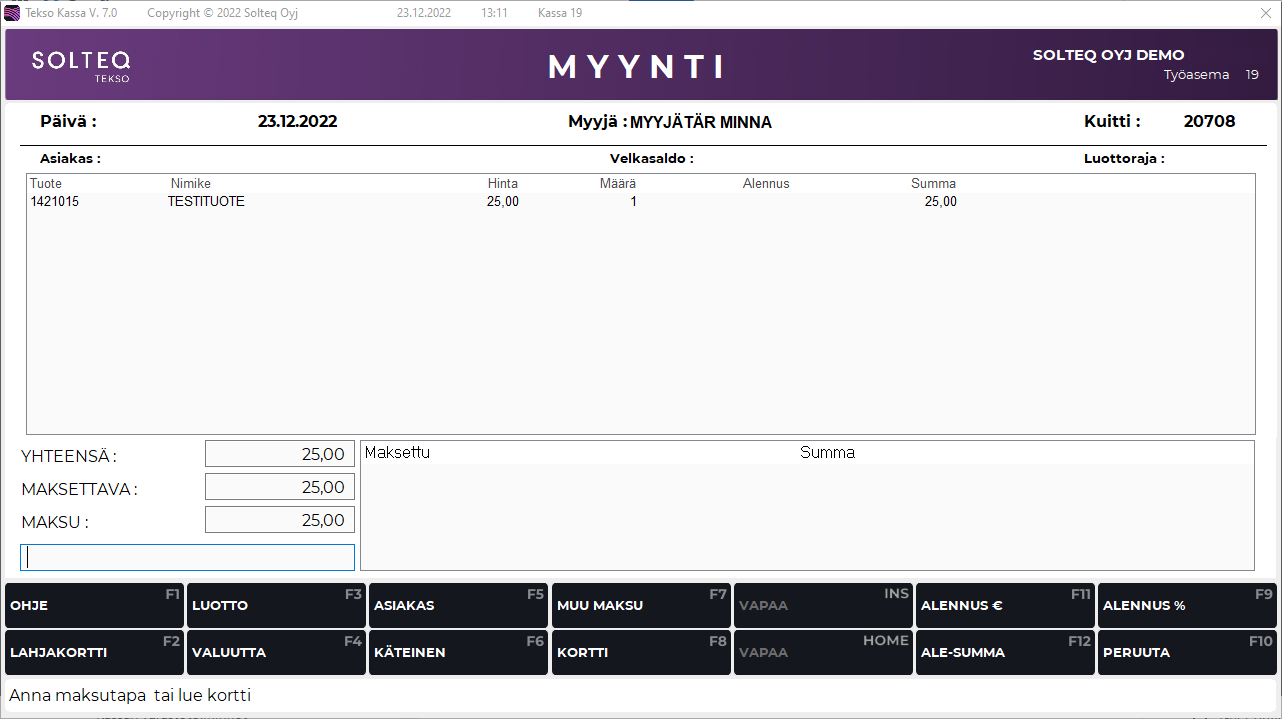Select LAHJAKORTTI gift card payment
Screen dimensions: 1282x719
point(94,653)
